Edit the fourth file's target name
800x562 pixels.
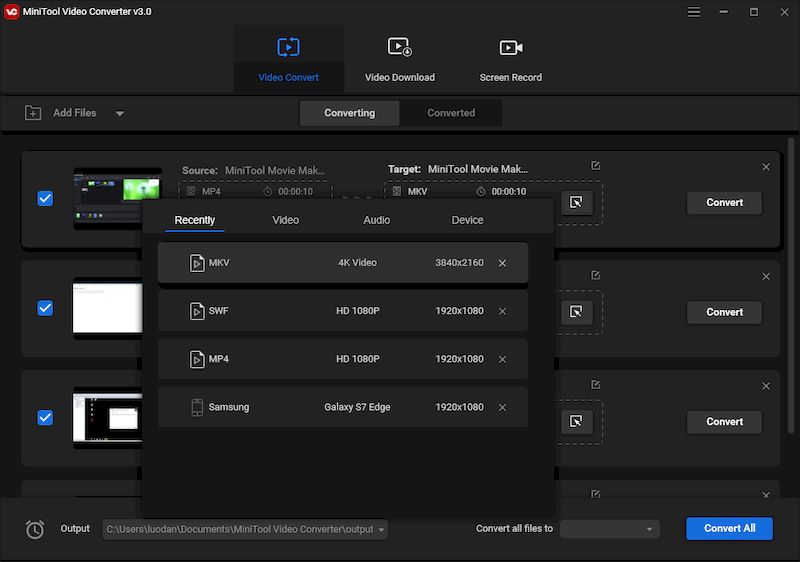click(595, 494)
